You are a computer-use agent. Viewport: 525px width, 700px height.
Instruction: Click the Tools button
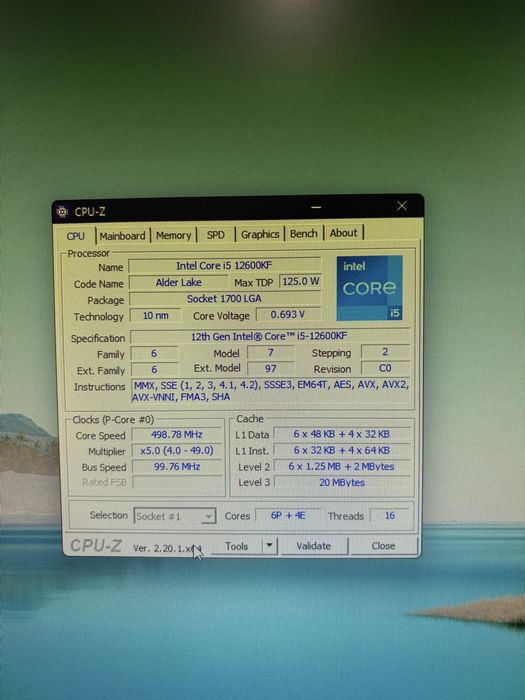(x=236, y=546)
